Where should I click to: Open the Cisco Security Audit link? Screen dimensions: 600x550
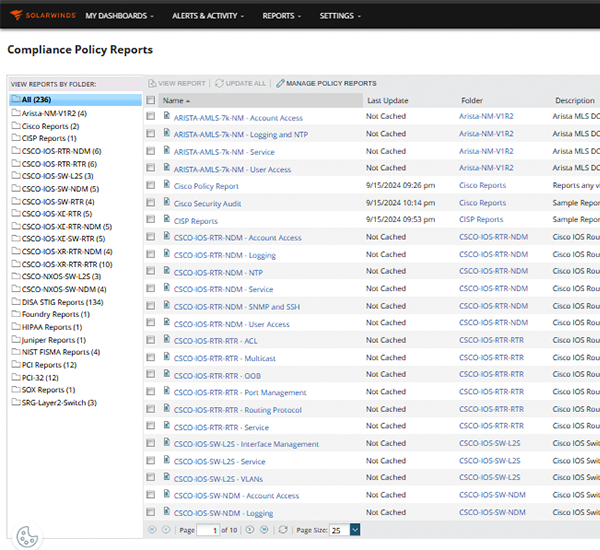[207, 204]
